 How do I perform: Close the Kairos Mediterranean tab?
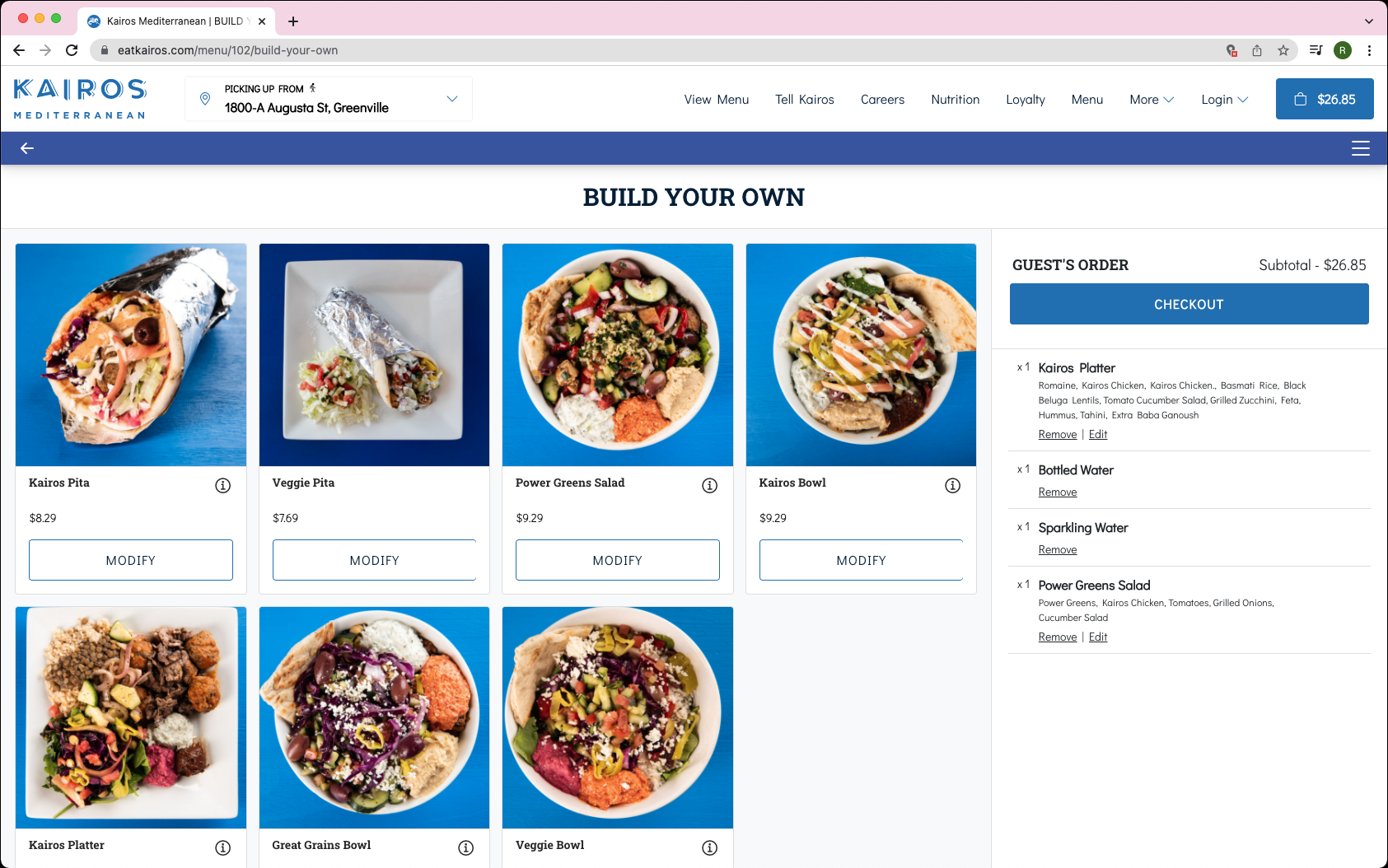click(x=262, y=21)
